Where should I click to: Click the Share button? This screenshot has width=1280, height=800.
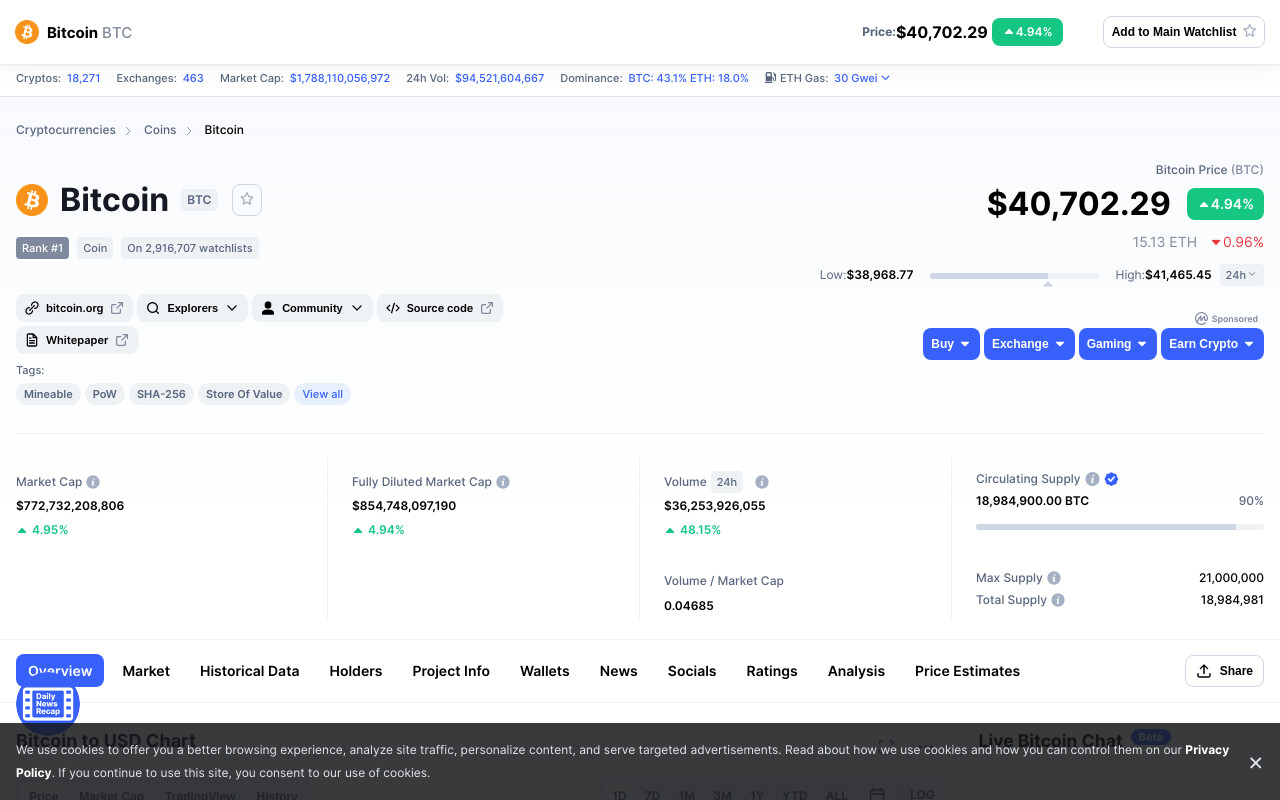(x=1224, y=671)
